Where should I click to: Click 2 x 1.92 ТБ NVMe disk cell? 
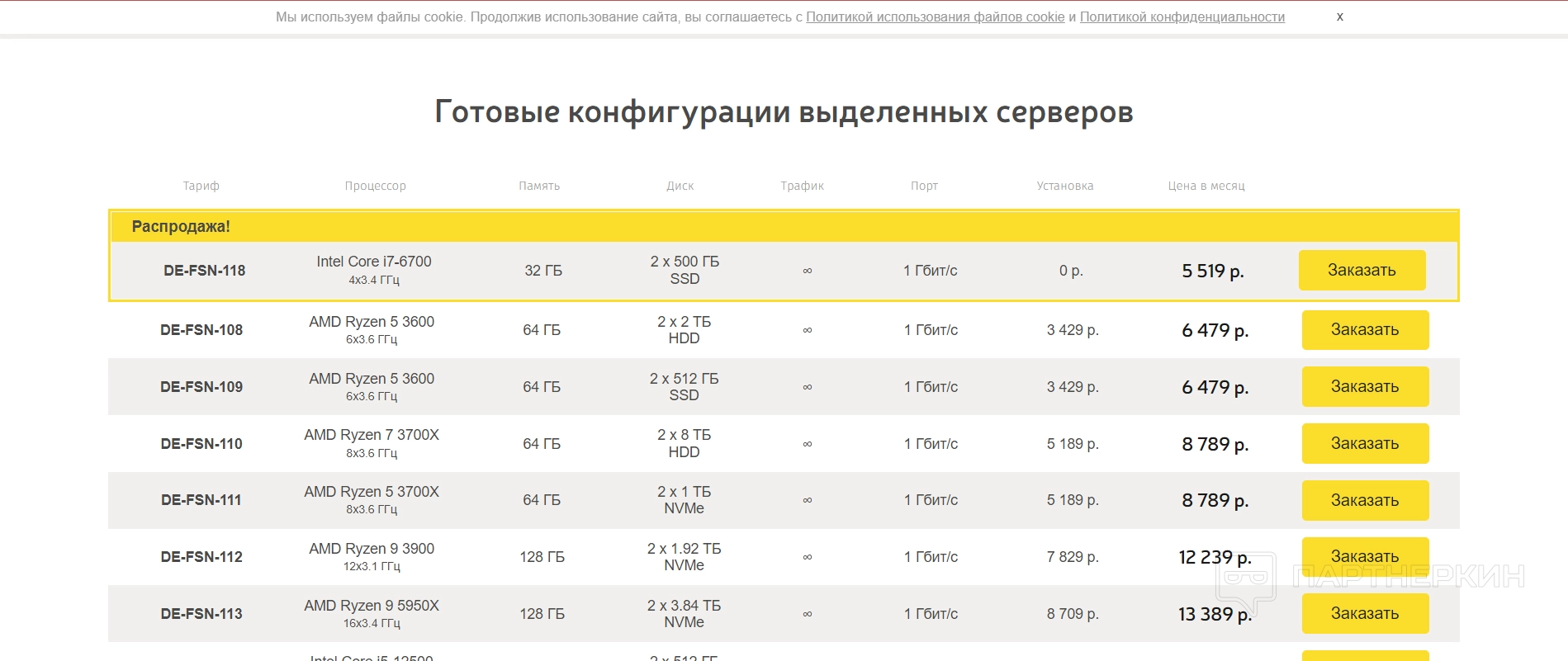[684, 556]
